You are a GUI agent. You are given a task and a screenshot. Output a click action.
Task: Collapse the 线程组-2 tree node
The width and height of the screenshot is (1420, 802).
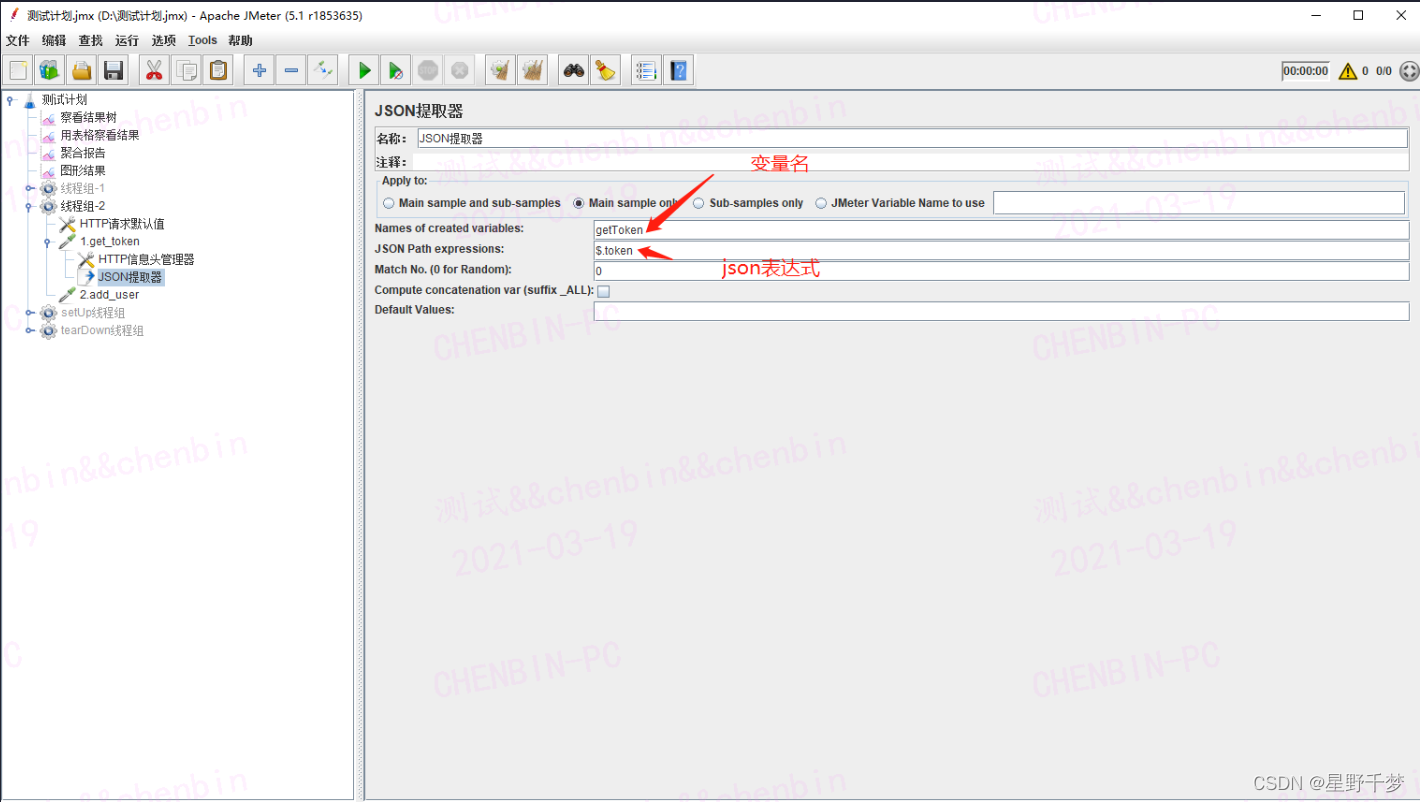(30, 206)
